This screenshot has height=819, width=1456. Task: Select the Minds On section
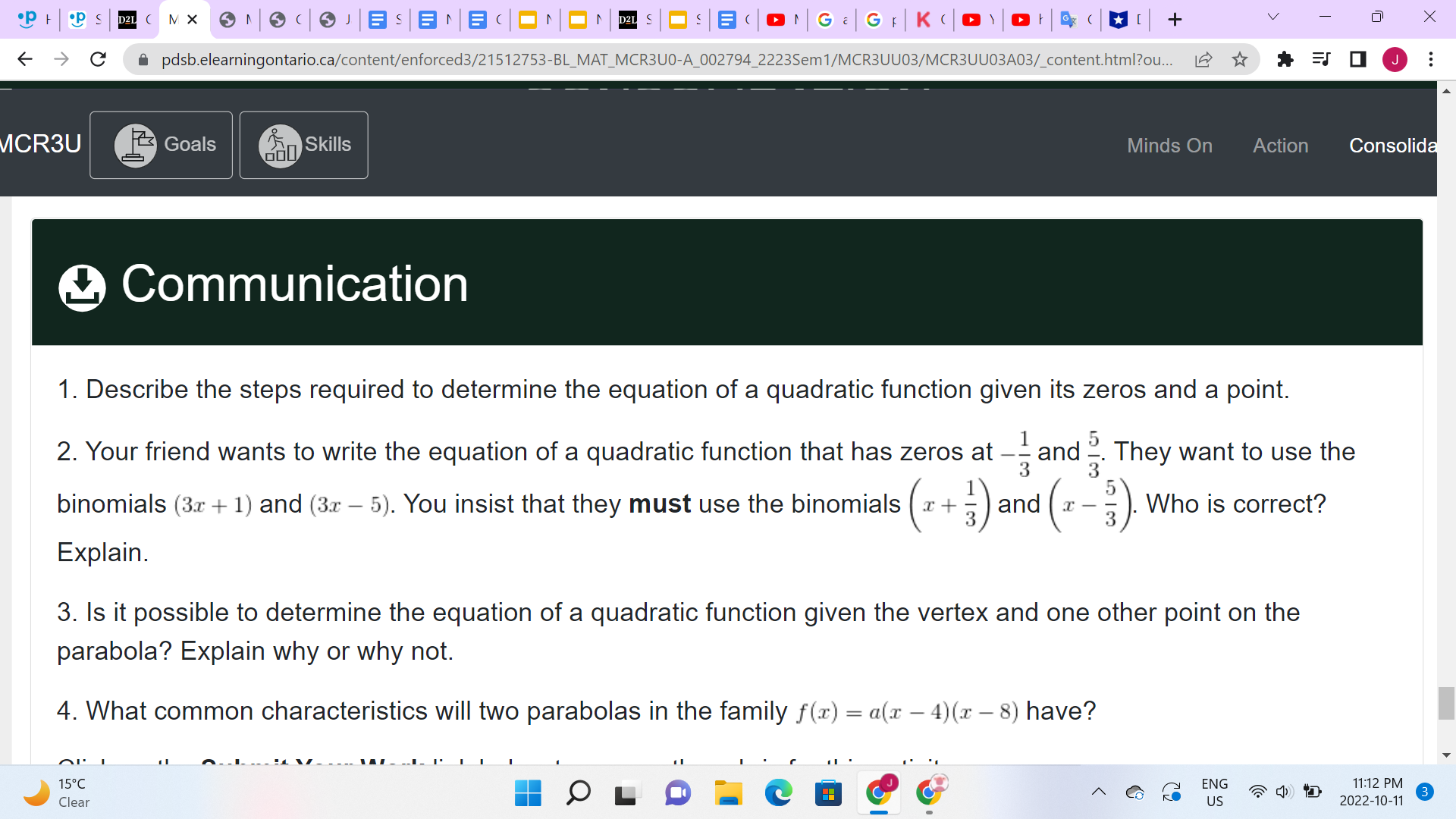(1169, 145)
